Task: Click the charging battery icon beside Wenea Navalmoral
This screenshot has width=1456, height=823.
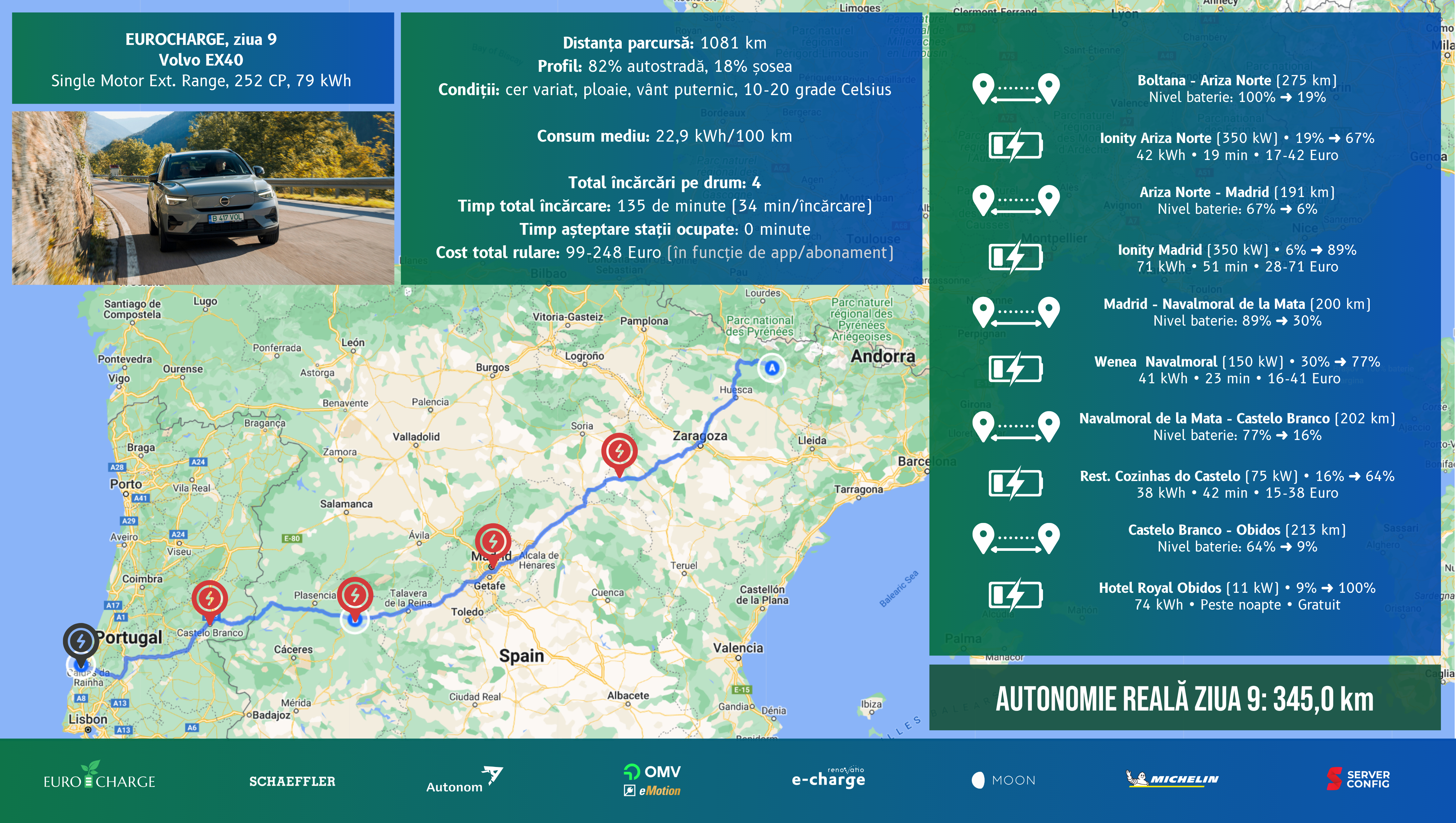Action: pyautogui.click(x=1015, y=369)
